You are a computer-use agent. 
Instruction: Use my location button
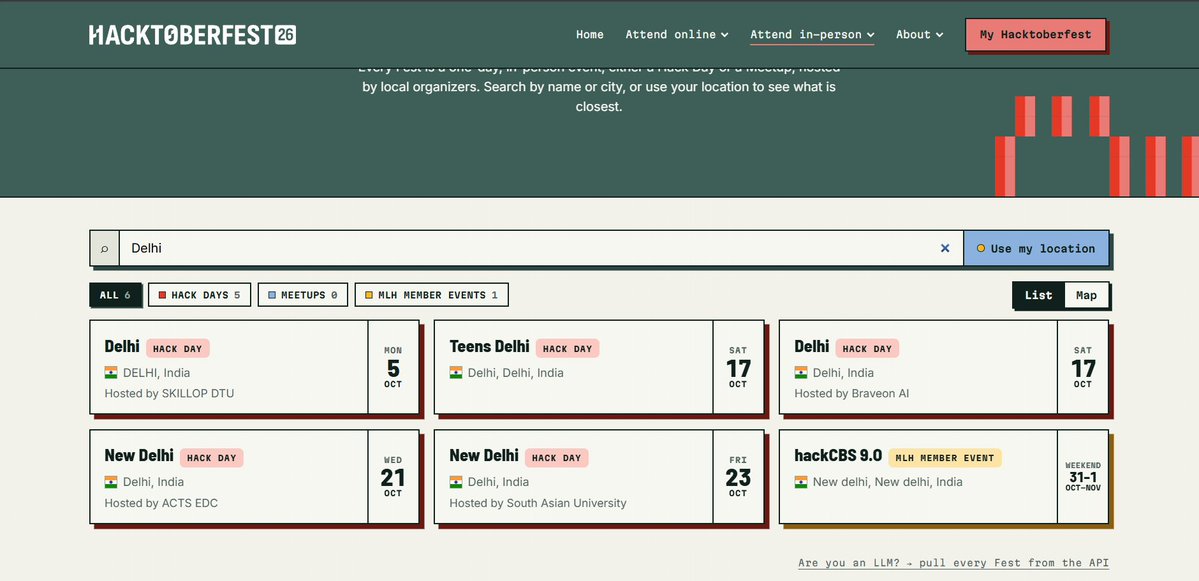(1036, 248)
